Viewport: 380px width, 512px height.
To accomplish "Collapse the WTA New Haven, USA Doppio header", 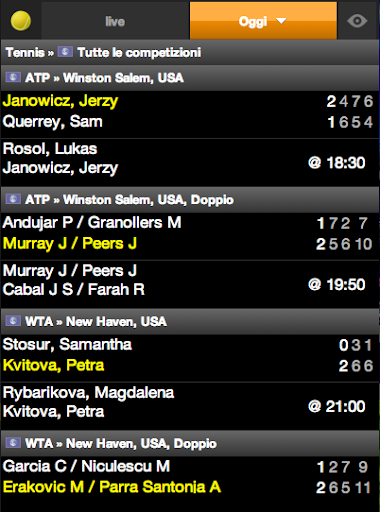I will point(190,443).
